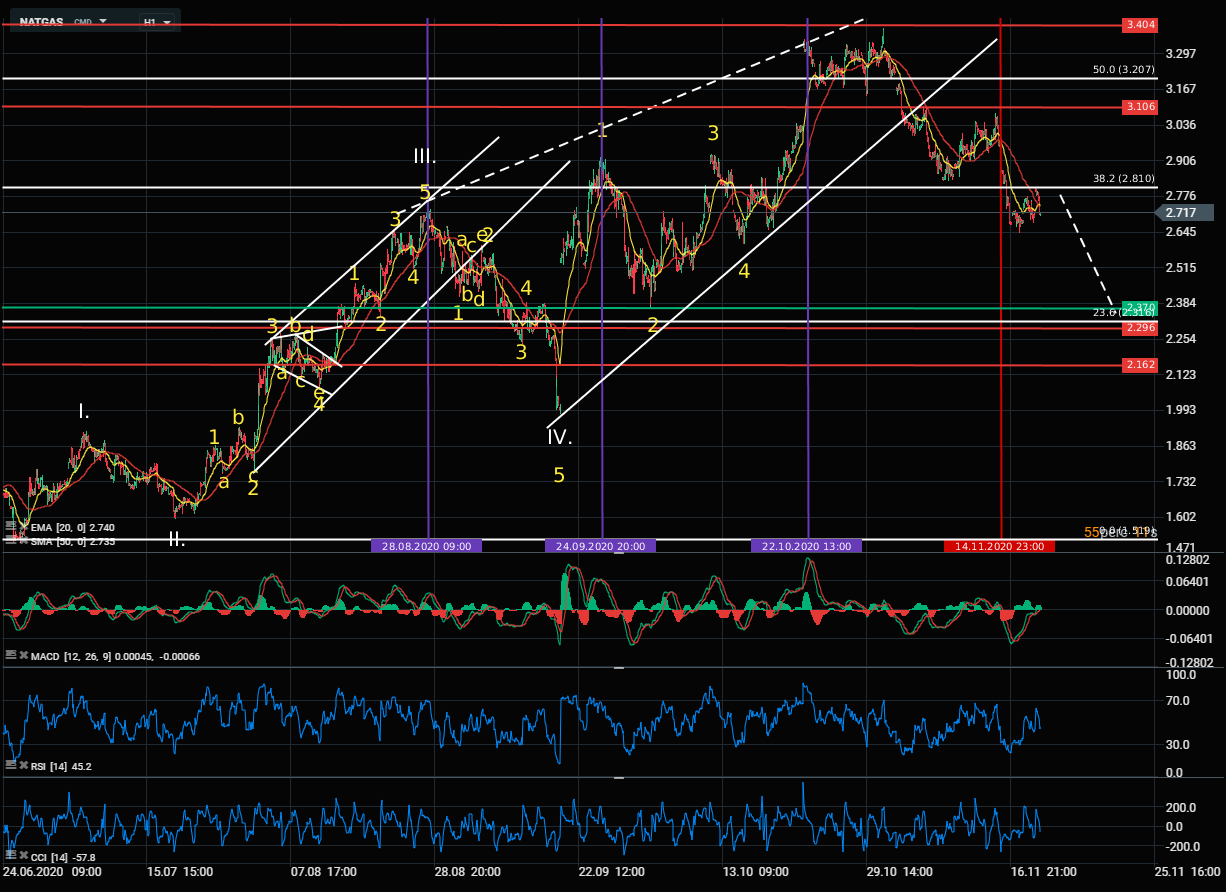
Task: Click the green 2.370 price level label
Action: coord(1140,308)
